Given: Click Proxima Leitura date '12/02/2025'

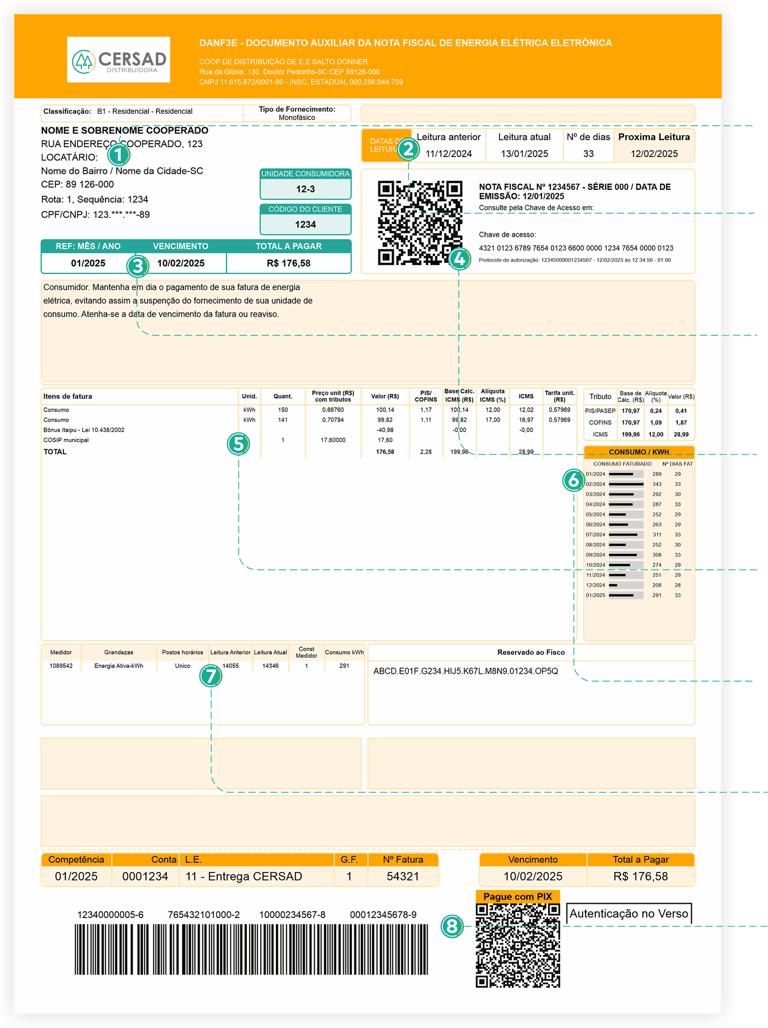Looking at the screenshot, I should click(654, 153).
